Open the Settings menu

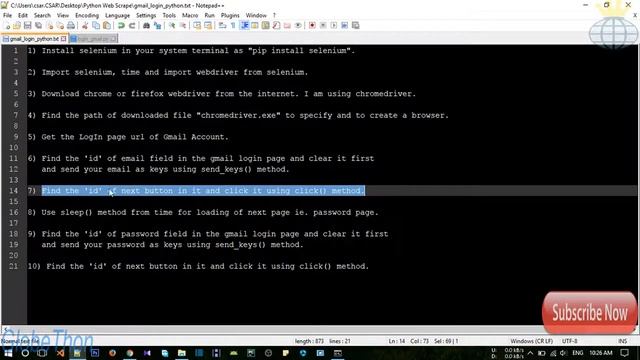coord(146,15)
